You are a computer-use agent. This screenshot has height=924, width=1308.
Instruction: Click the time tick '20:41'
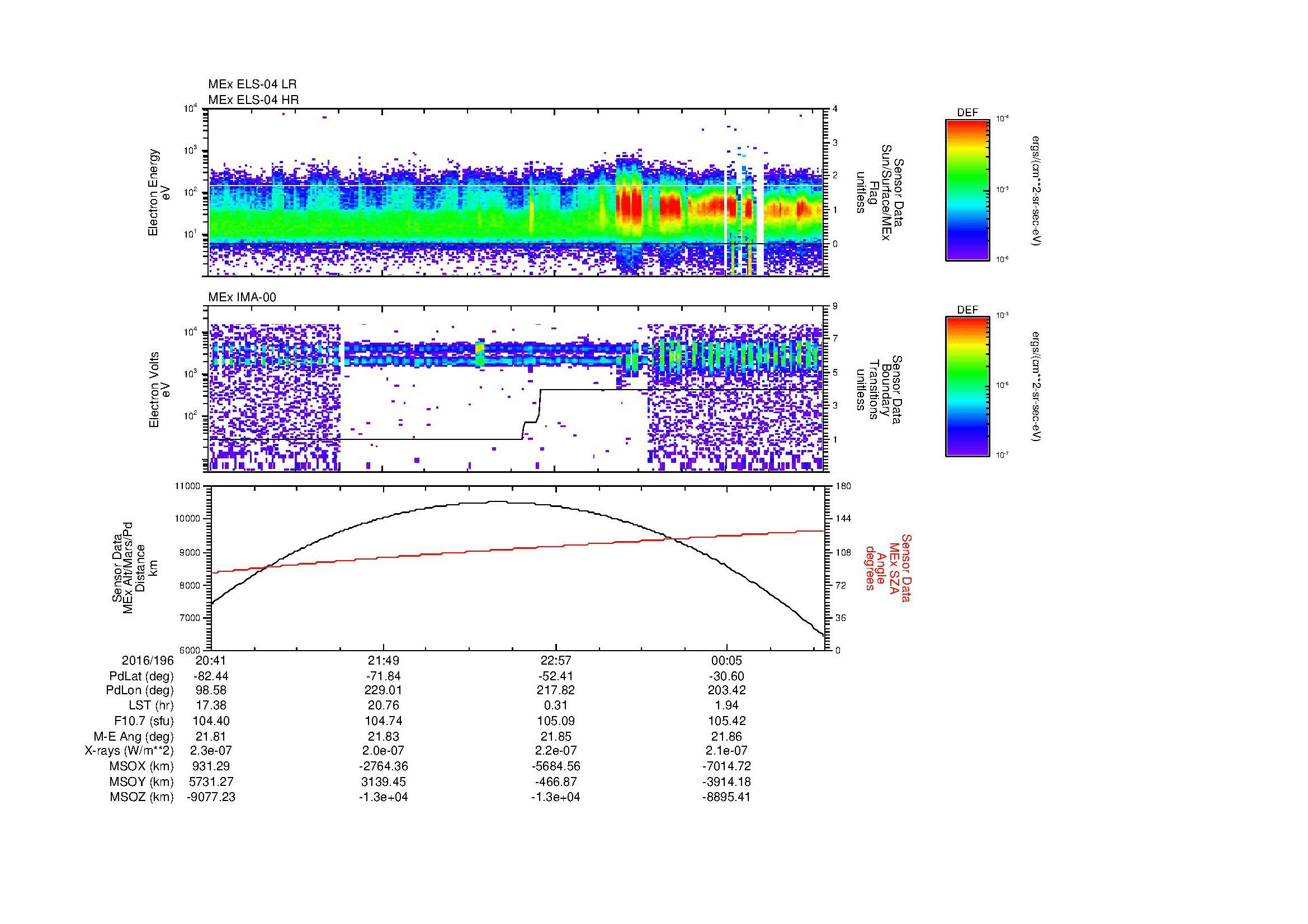[211, 661]
